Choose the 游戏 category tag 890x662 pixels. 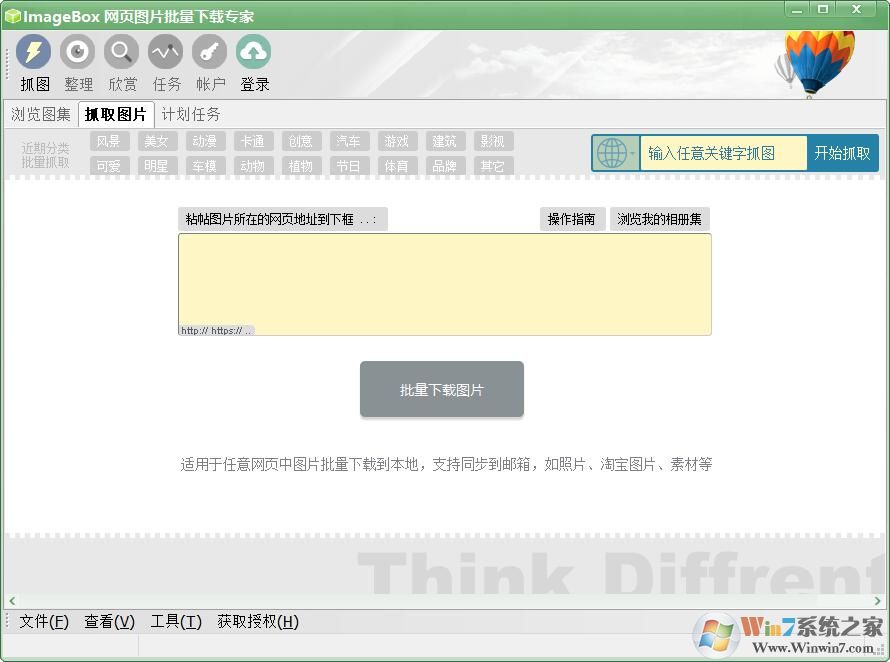[x=396, y=141]
